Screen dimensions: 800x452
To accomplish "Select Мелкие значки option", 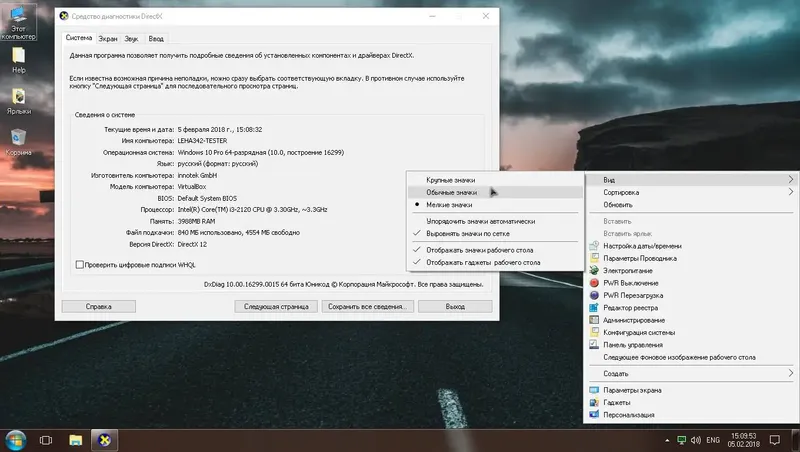I will [495, 205].
